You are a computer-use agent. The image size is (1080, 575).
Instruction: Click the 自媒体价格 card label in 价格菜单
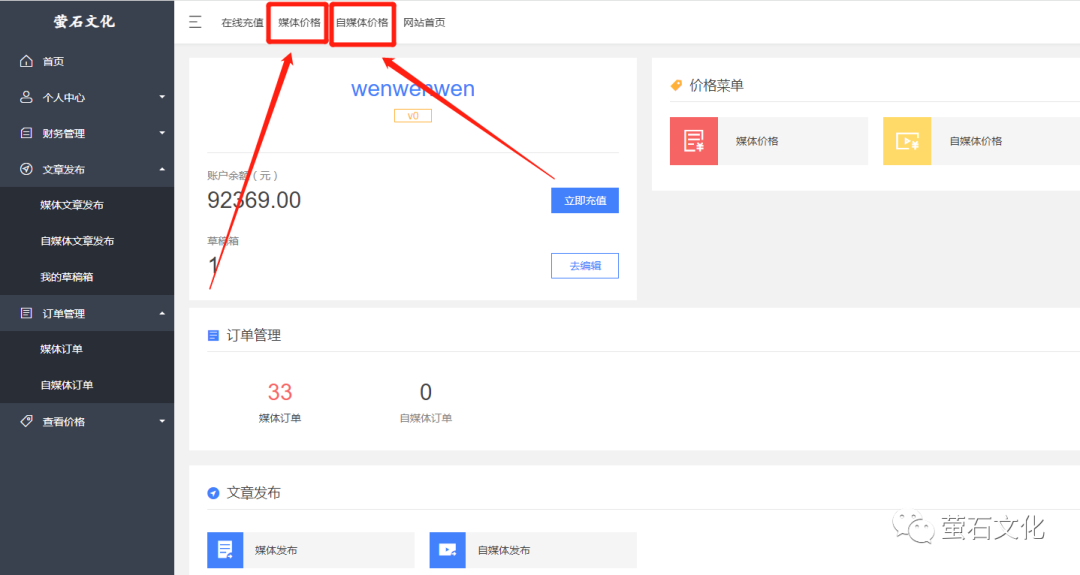coord(976,141)
